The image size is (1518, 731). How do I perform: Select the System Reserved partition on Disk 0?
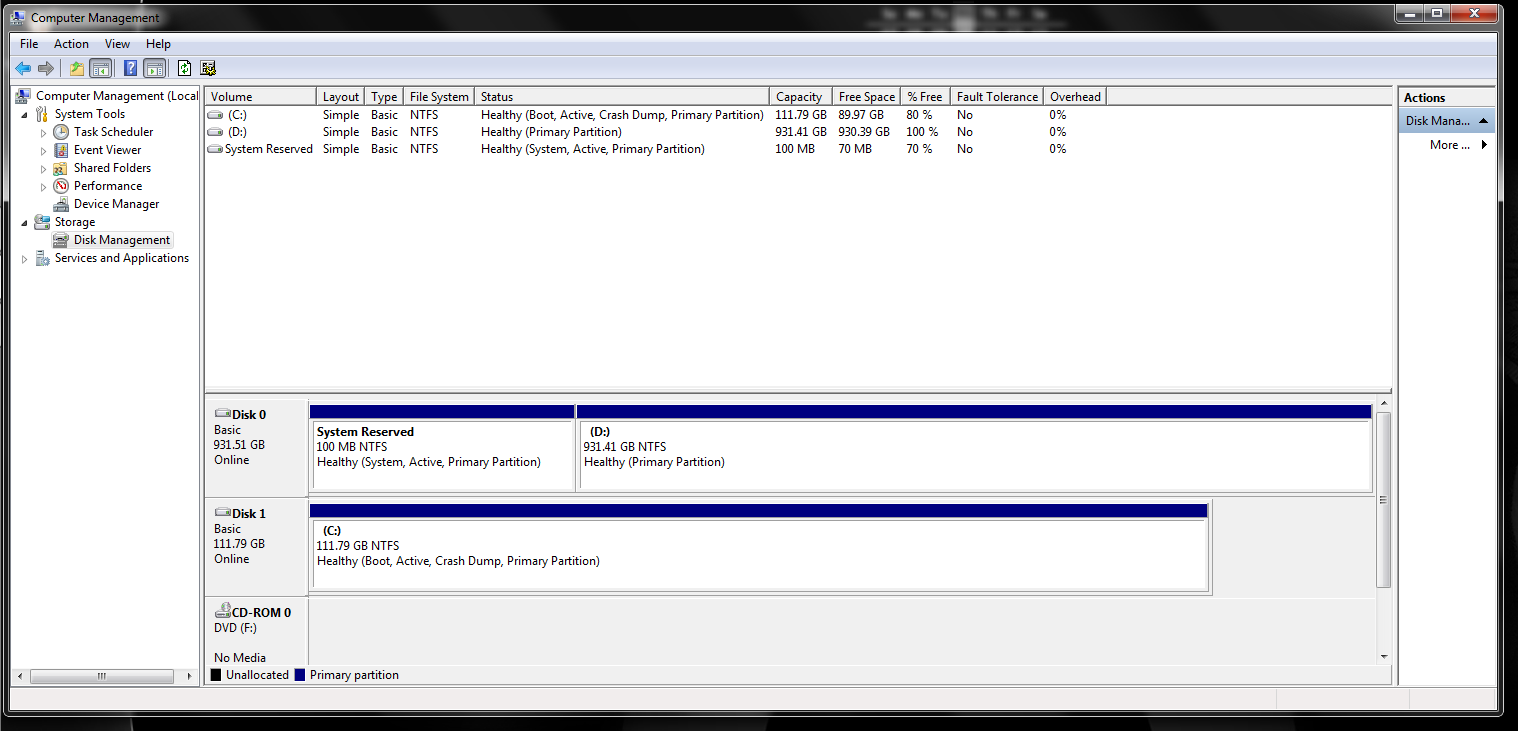442,448
